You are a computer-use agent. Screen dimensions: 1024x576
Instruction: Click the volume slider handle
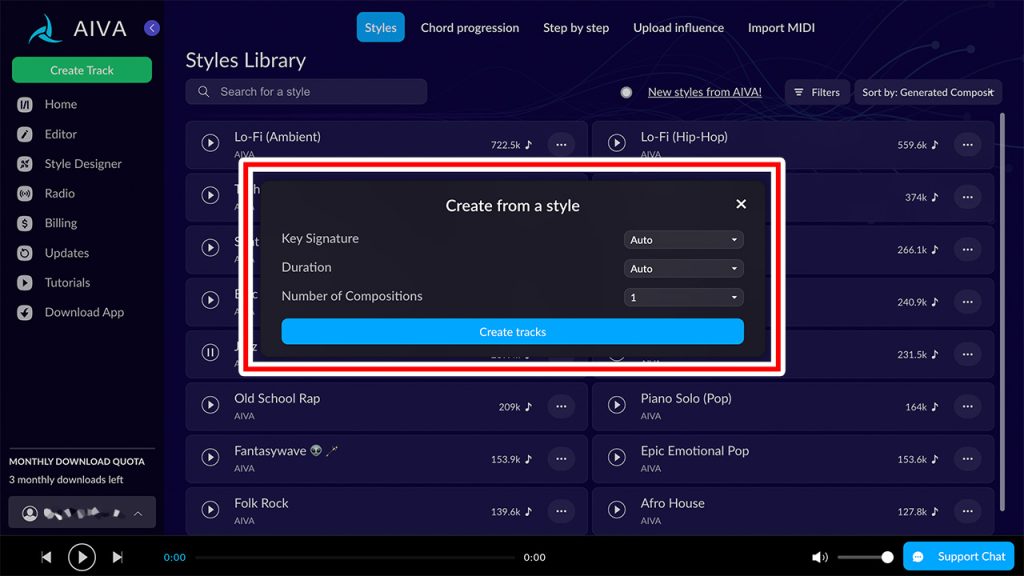(x=887, y=557)
